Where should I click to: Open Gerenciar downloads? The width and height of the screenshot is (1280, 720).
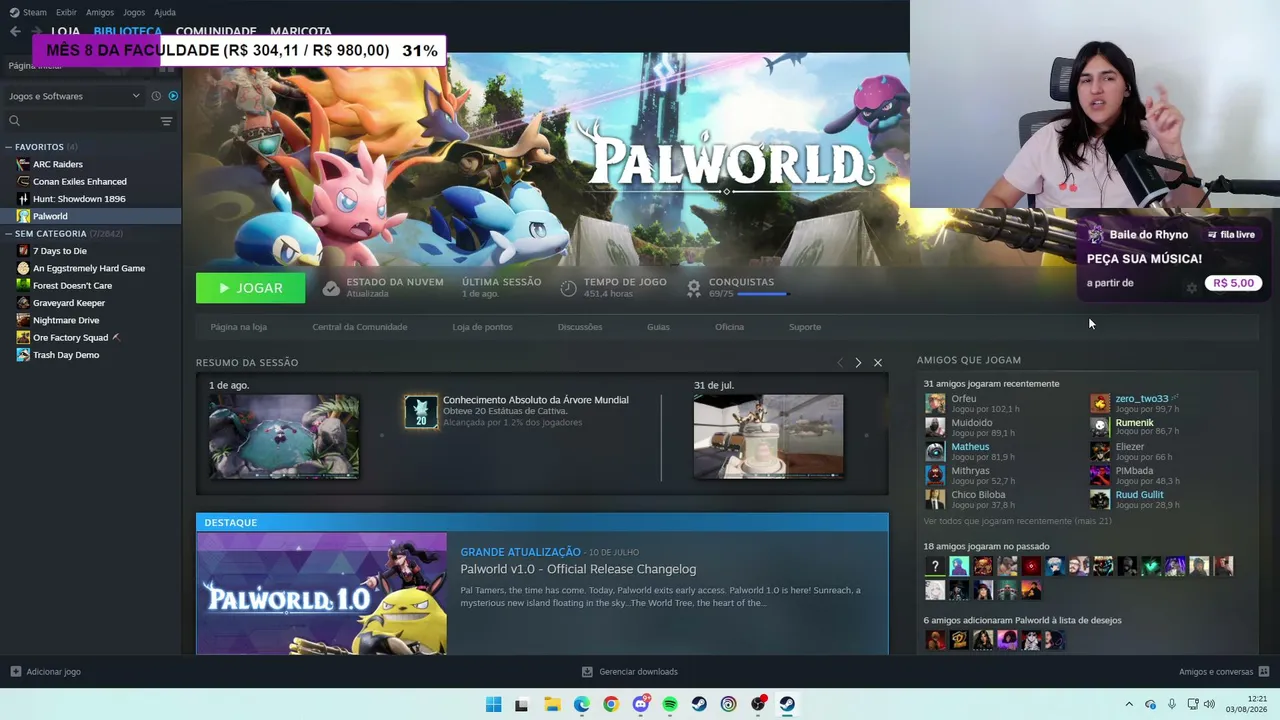pos(630,672)
